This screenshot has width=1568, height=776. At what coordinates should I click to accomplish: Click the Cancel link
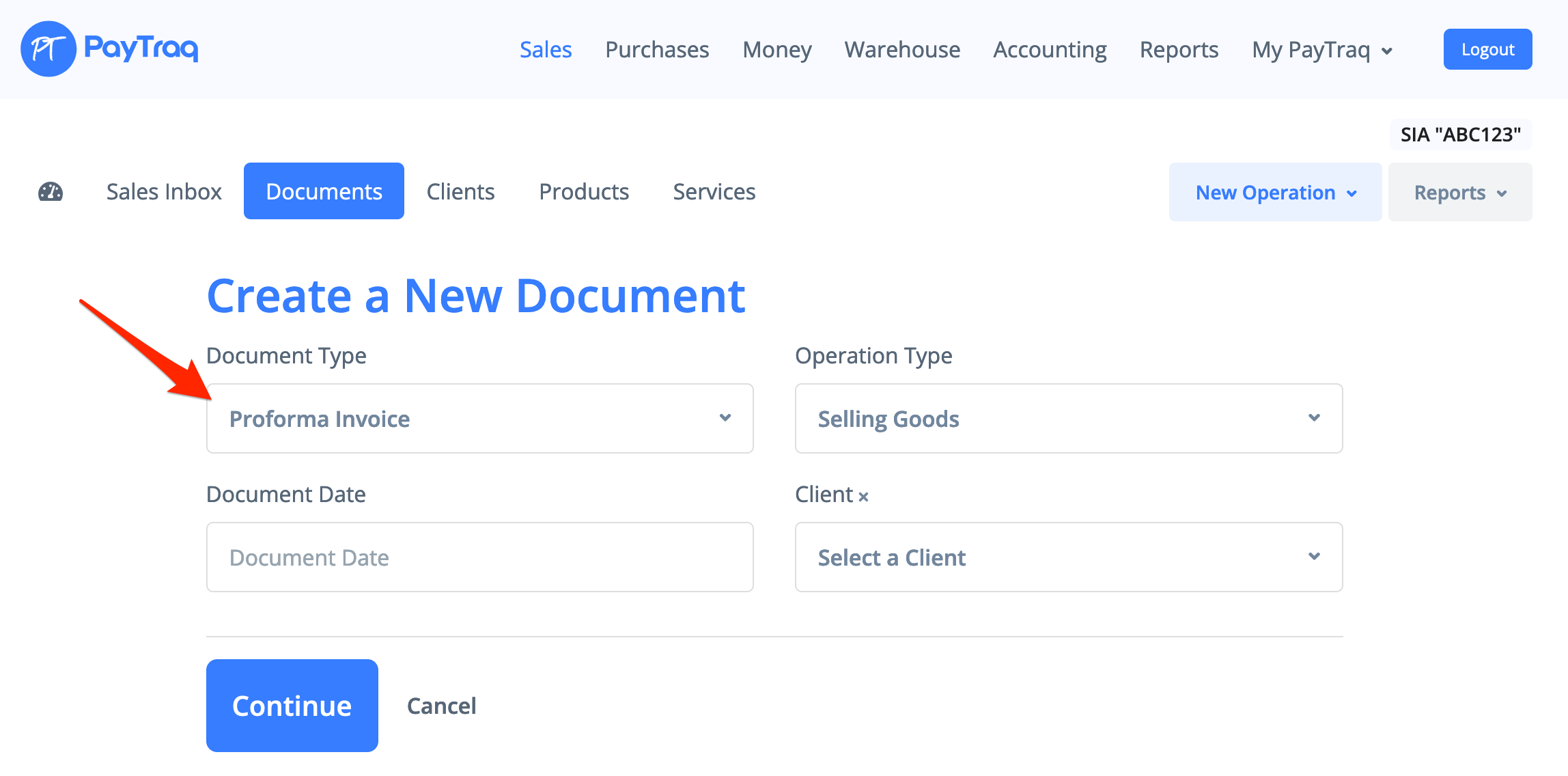coord(441,706)
